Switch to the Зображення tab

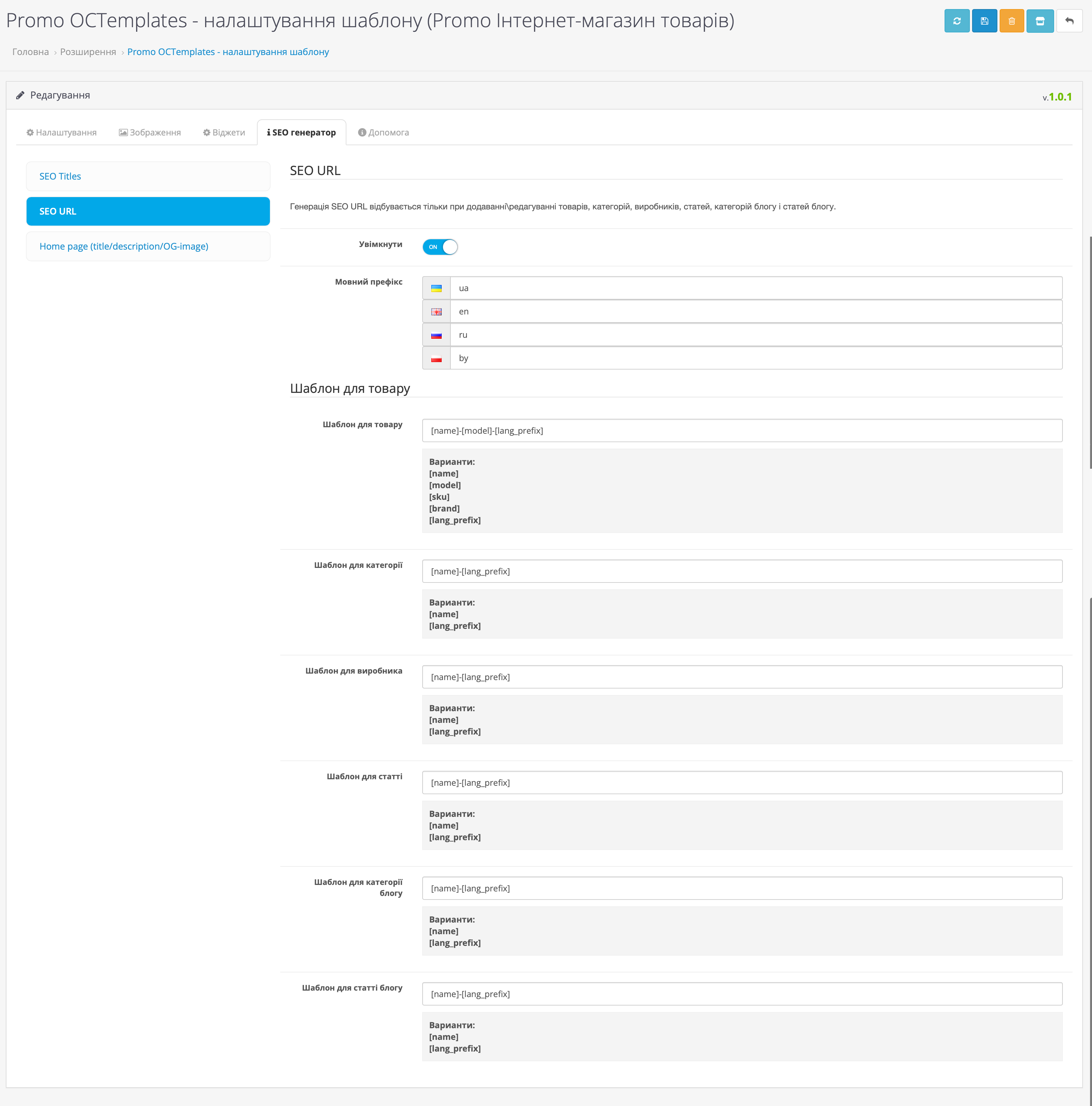(150, 132)
